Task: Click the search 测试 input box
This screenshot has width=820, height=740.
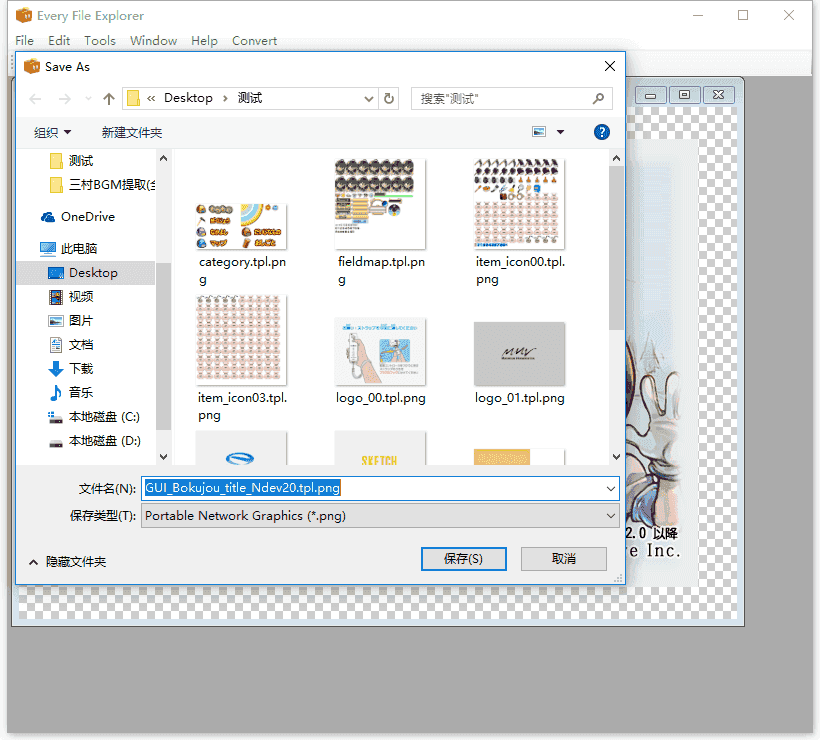Action: (x=511, y=99)
